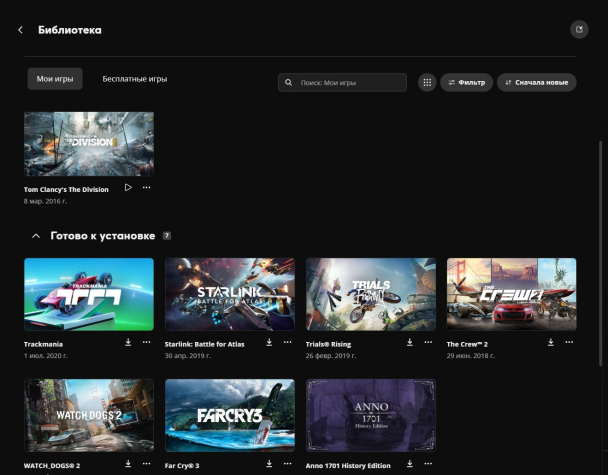608x475 pixels.
Task: Focus the Поиск: Мои игры search field
Action: pyautogui.click(x=342, y=82)
